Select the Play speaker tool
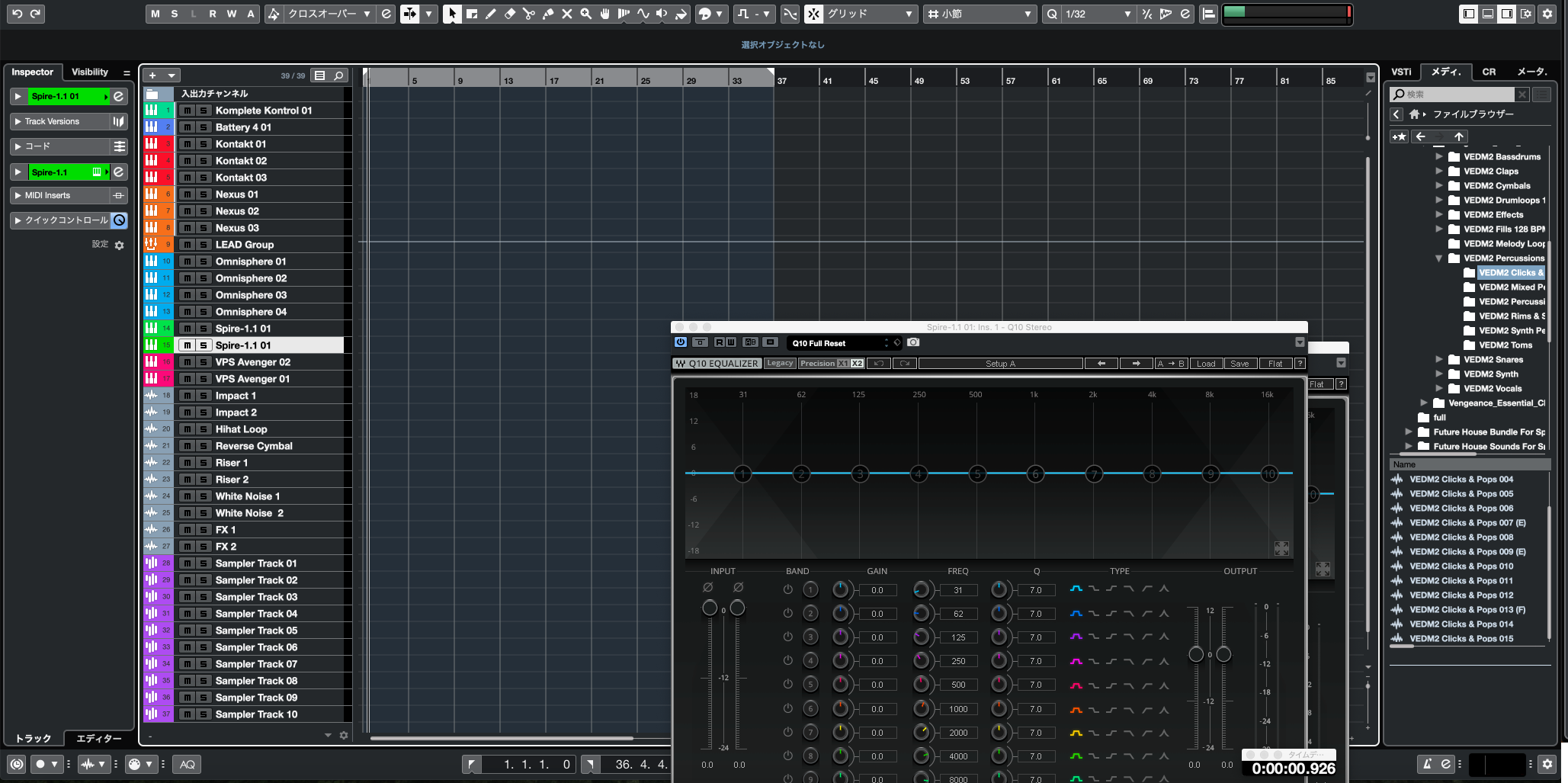Image resolution: width=1568 pixels, height=783 pixels. pyautogui.click(x=662, y=14)
